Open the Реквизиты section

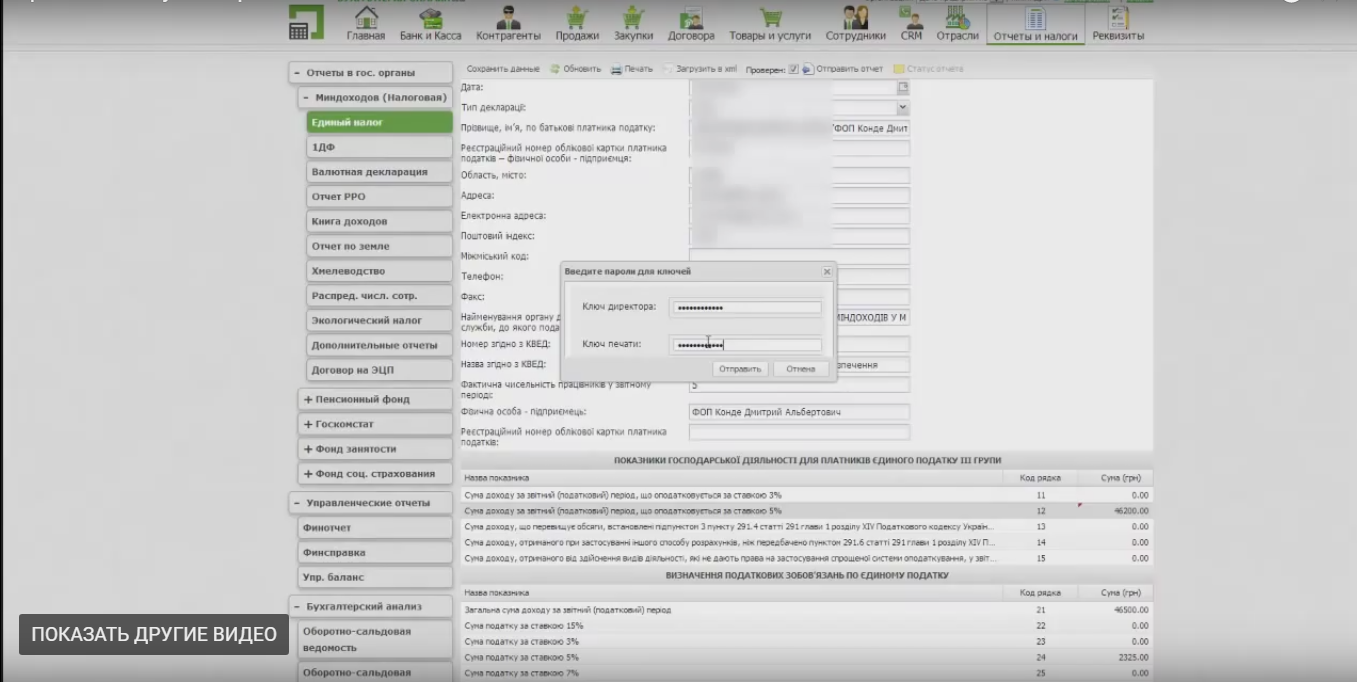1118,24
